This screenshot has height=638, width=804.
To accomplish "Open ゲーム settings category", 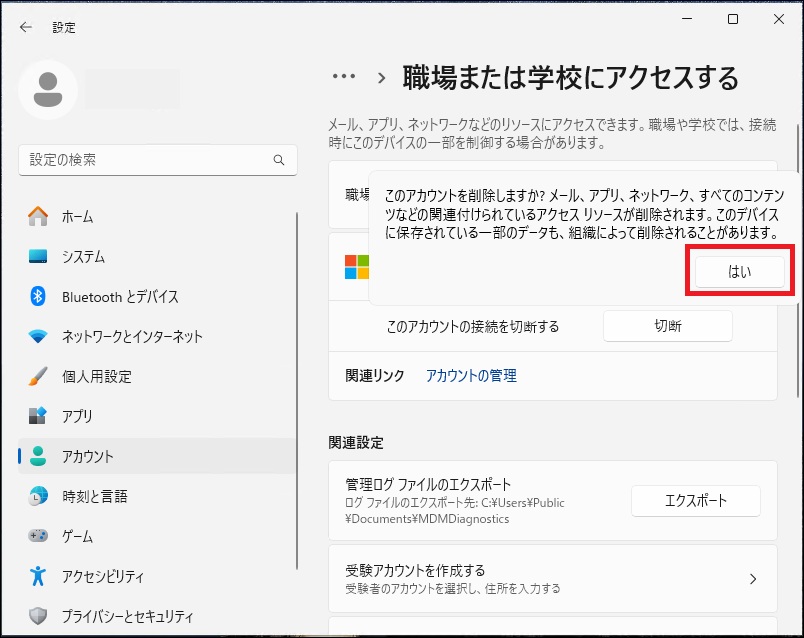I will click(77, 536).
